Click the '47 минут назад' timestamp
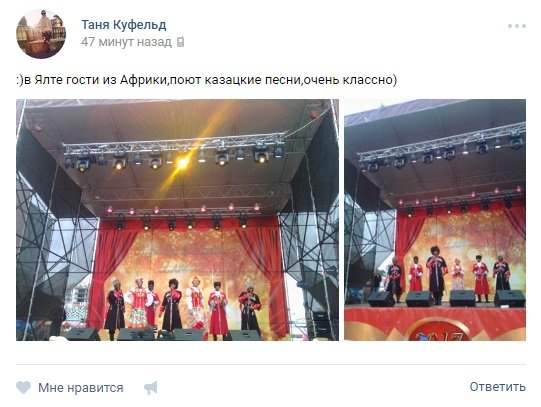The height and width of the screenshot is (407, 541). click(x=126, y=42)
